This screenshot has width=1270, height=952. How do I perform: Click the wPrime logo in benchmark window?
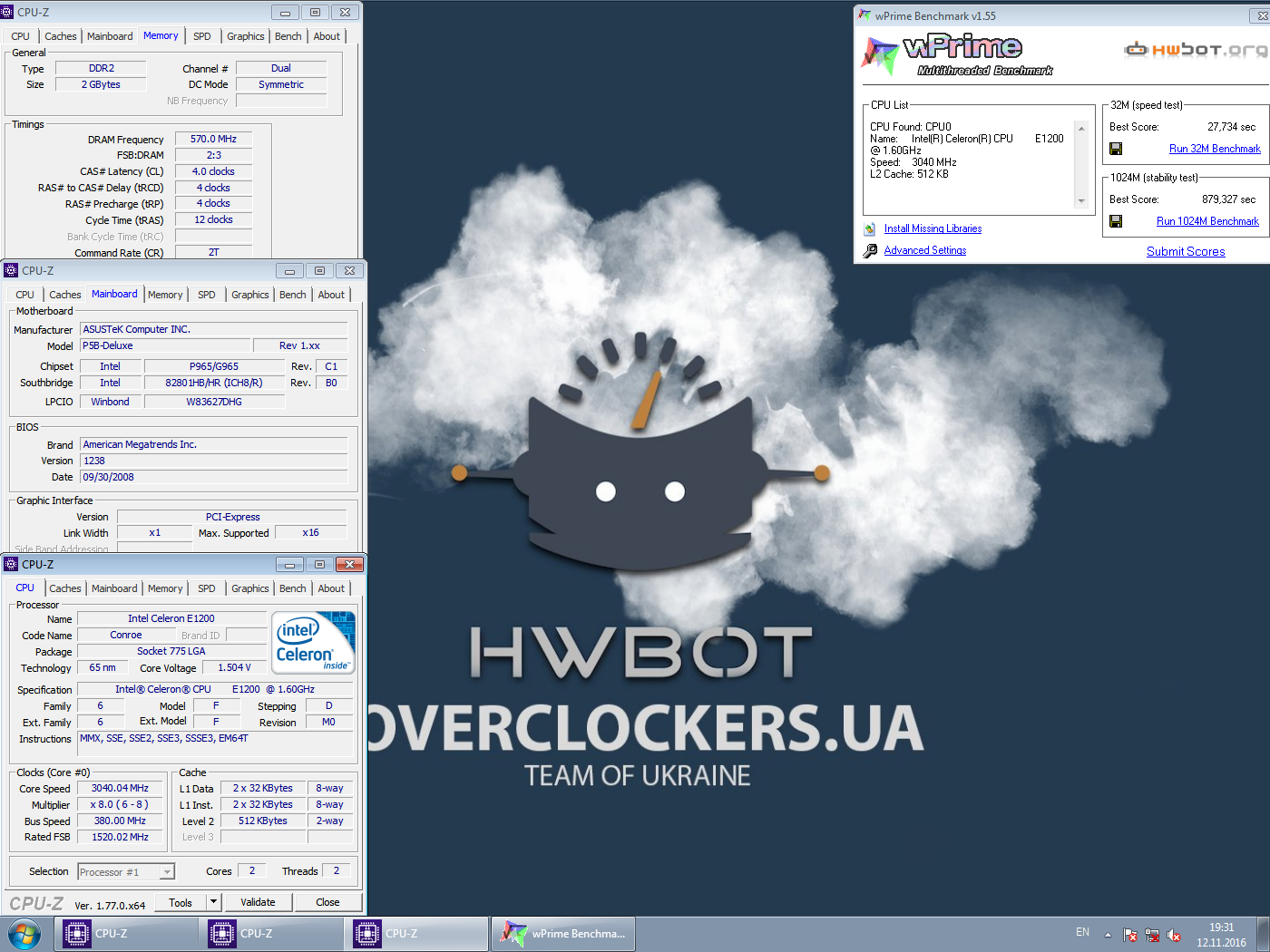pos(956,56)
